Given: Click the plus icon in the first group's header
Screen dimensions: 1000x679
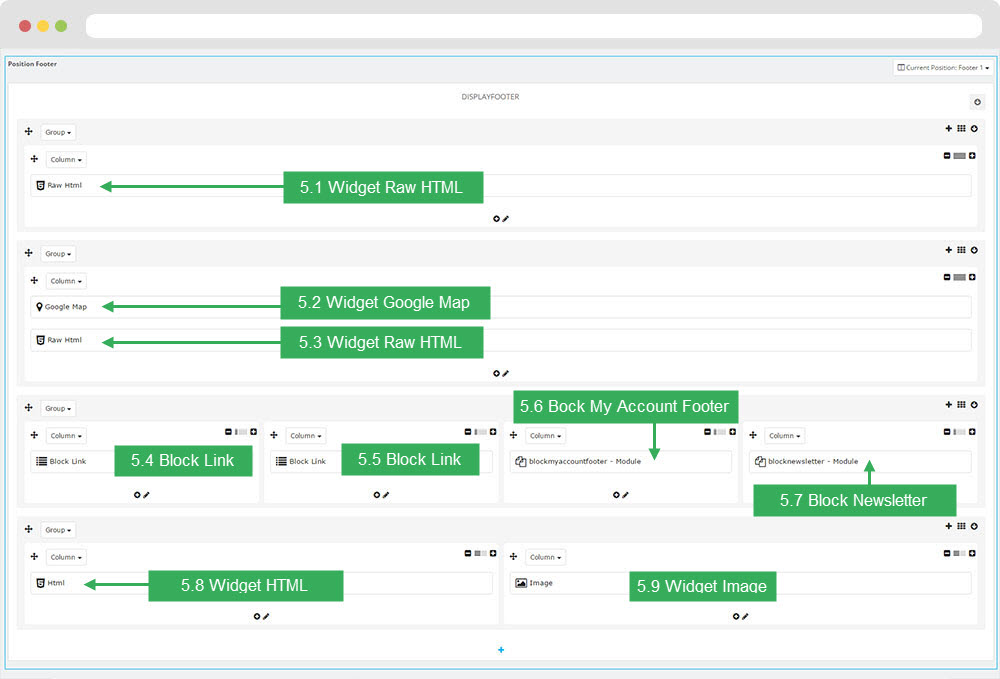Looking at the screenshot, I should pyautogui.click(x=948, y=128).
